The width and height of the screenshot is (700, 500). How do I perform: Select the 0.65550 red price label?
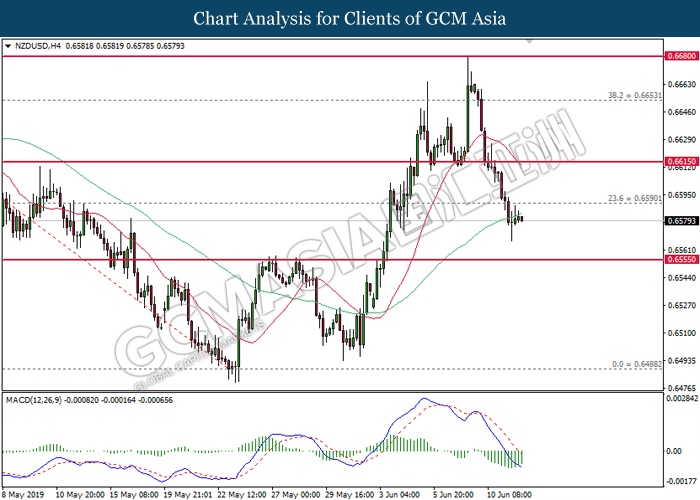[x=682, y=259]
